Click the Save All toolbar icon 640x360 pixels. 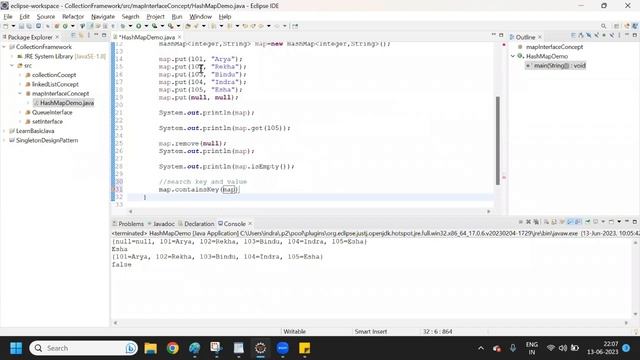29,26
